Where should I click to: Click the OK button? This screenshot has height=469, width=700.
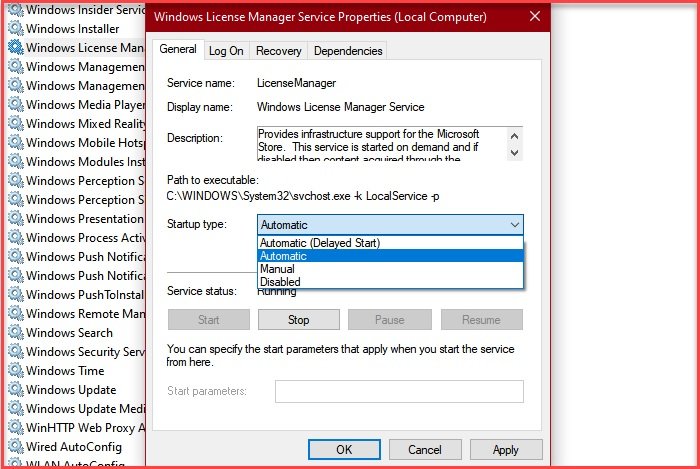pyautogui.click(x=344, y=450)
